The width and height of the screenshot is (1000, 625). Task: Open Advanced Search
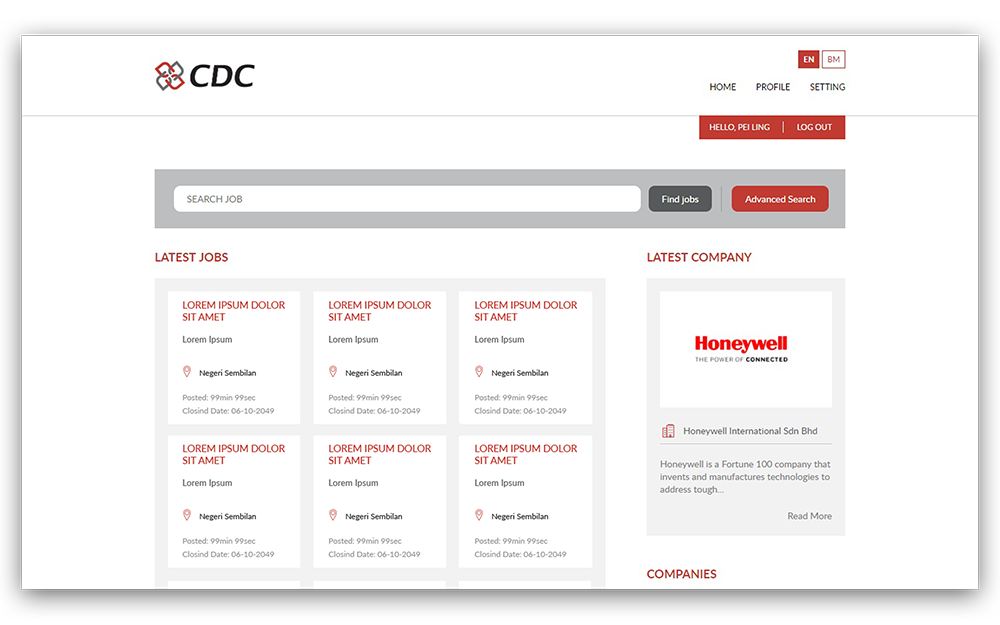click(x=780, y=199)
